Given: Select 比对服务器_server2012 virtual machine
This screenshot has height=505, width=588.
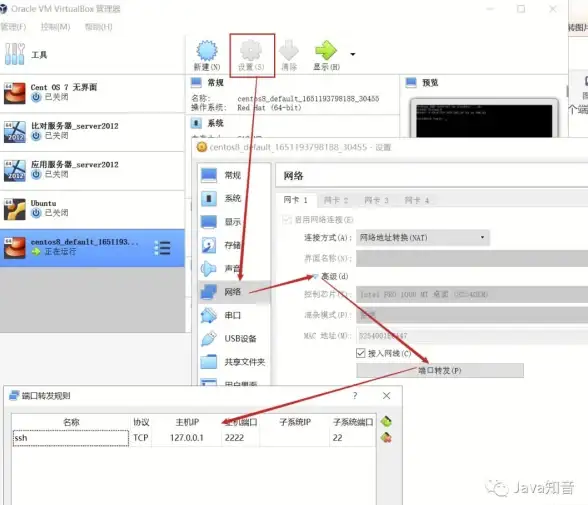Looking at the screenshot, I should pyautogui.click(x=92, y=132).
